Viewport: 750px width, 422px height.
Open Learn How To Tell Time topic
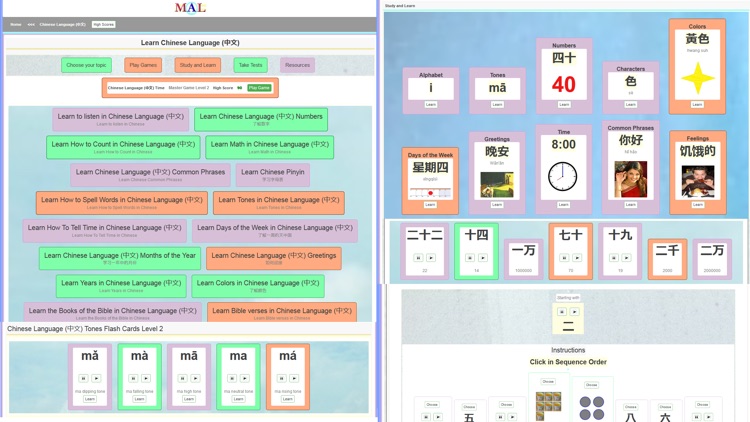[104, 230]
